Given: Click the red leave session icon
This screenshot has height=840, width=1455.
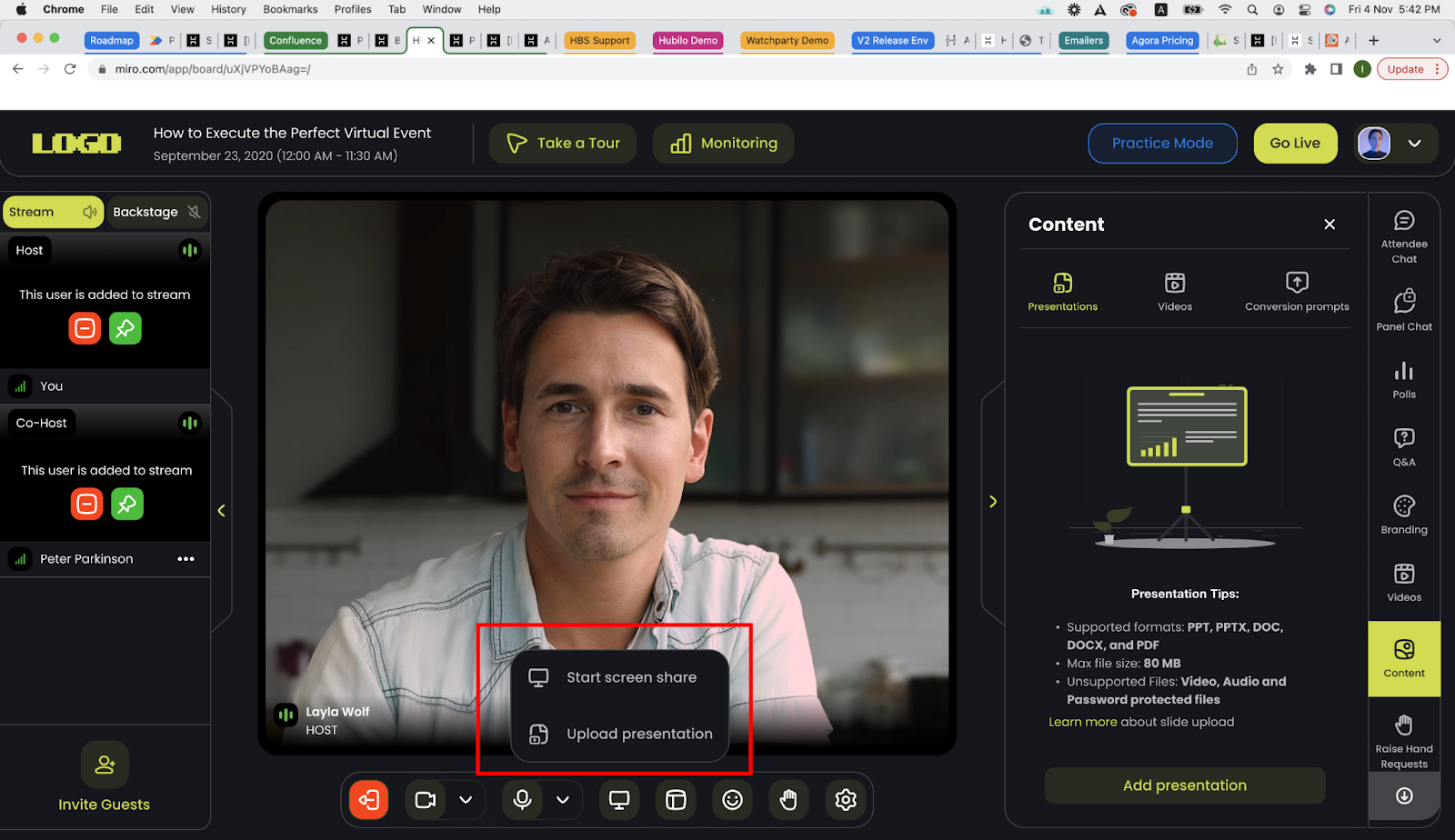Looking at the screenshot, I should point(368,800).
